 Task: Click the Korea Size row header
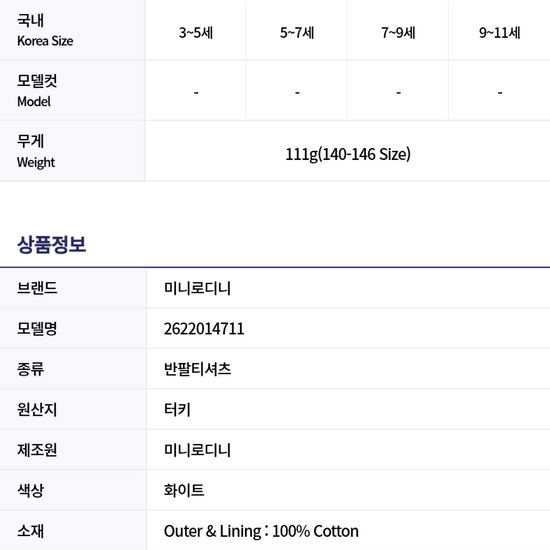(72, 30)
